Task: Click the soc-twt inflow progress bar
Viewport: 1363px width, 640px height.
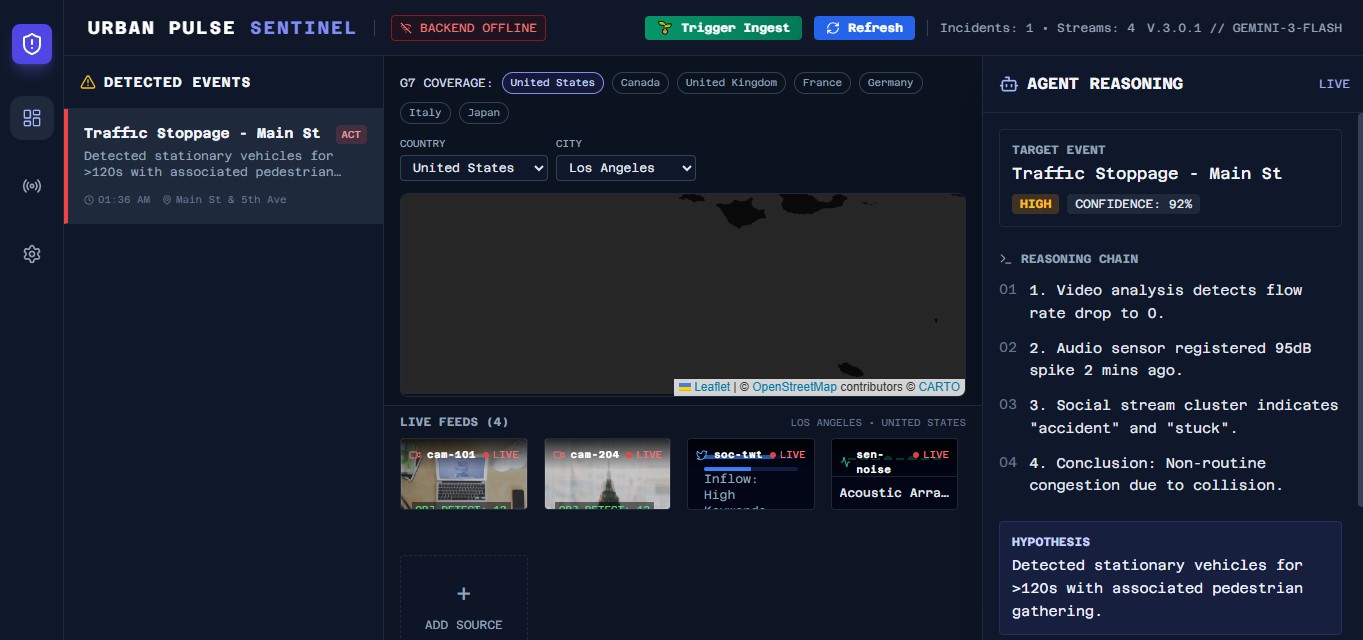Action: [751, 468]
